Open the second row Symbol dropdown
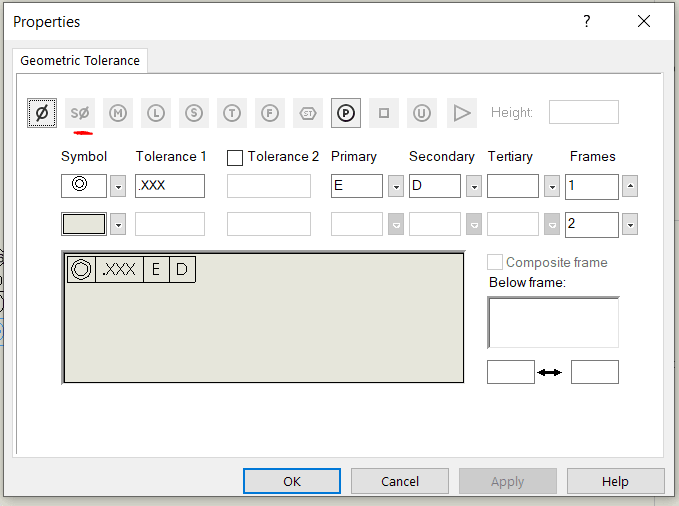This screenshot has width=679, height=506. 118,224
